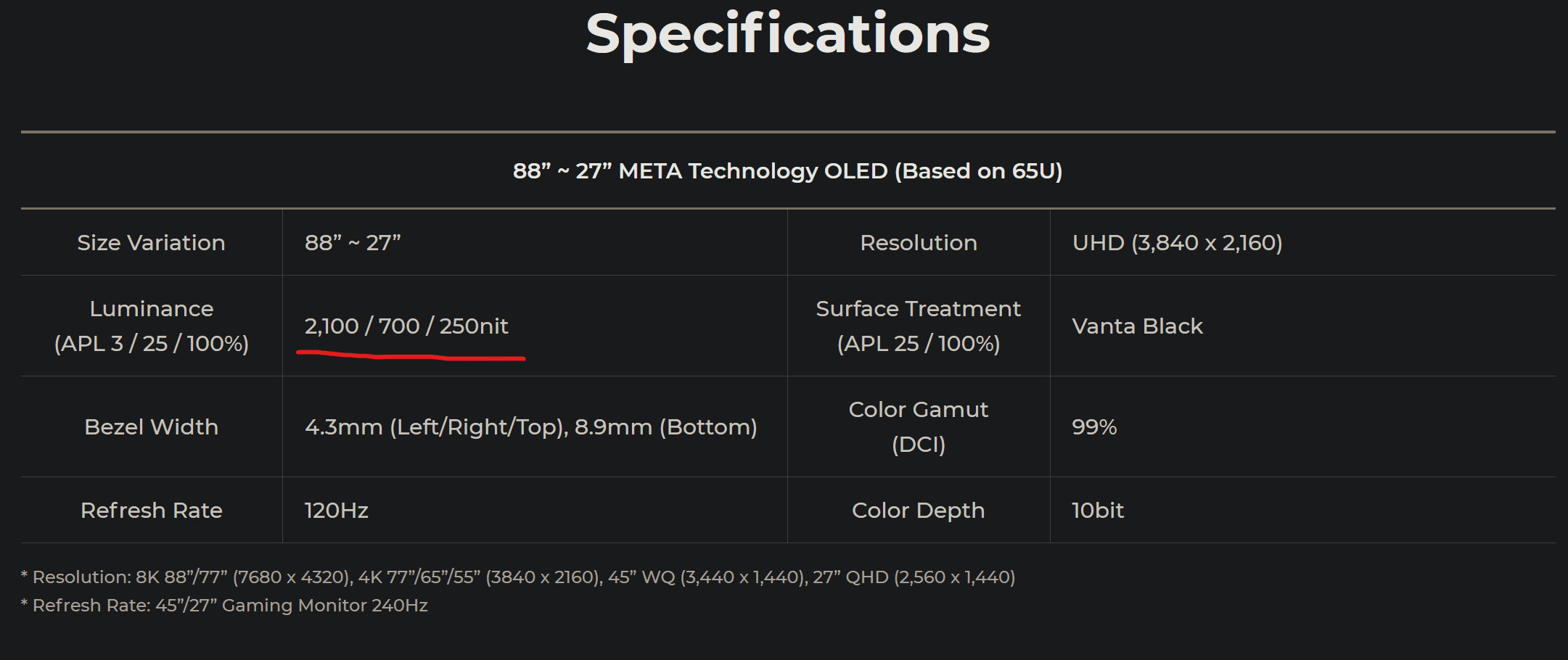1568x660 pixels.
Task: Click the Luminance (APL 3 / 25 / 100%) label
Action: 151,326
